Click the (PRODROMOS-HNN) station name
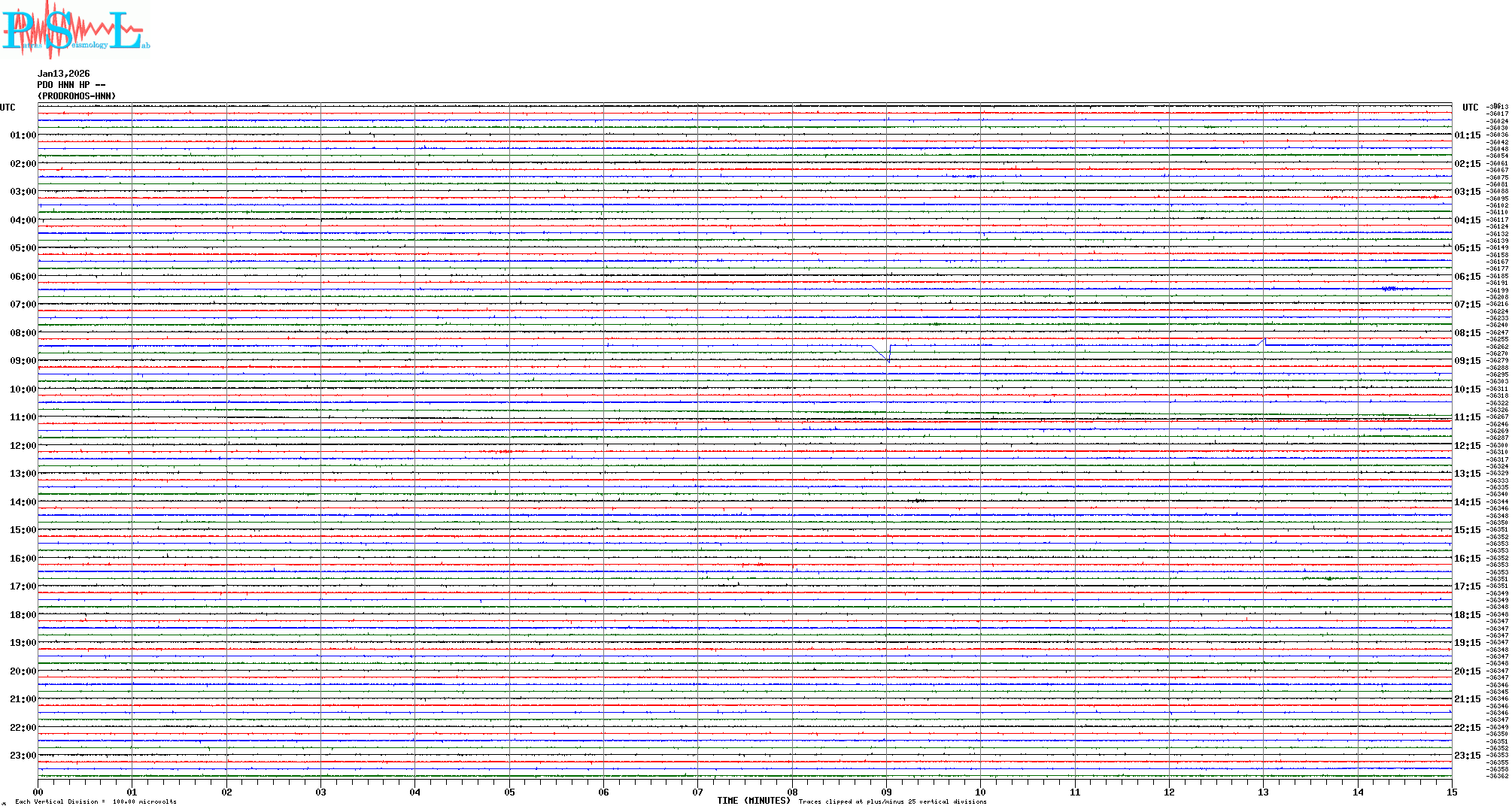 click(77, 96)
